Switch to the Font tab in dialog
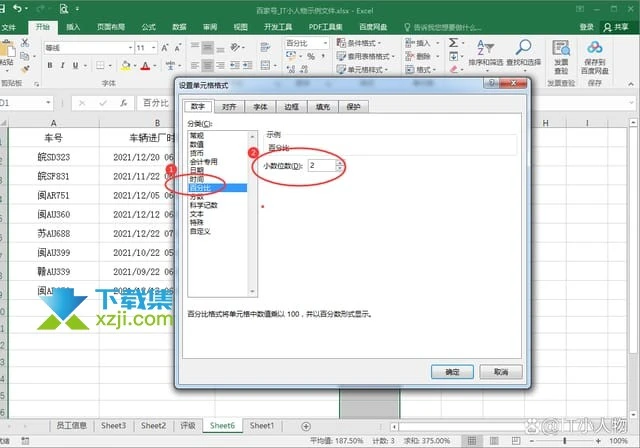 [260, 107]
